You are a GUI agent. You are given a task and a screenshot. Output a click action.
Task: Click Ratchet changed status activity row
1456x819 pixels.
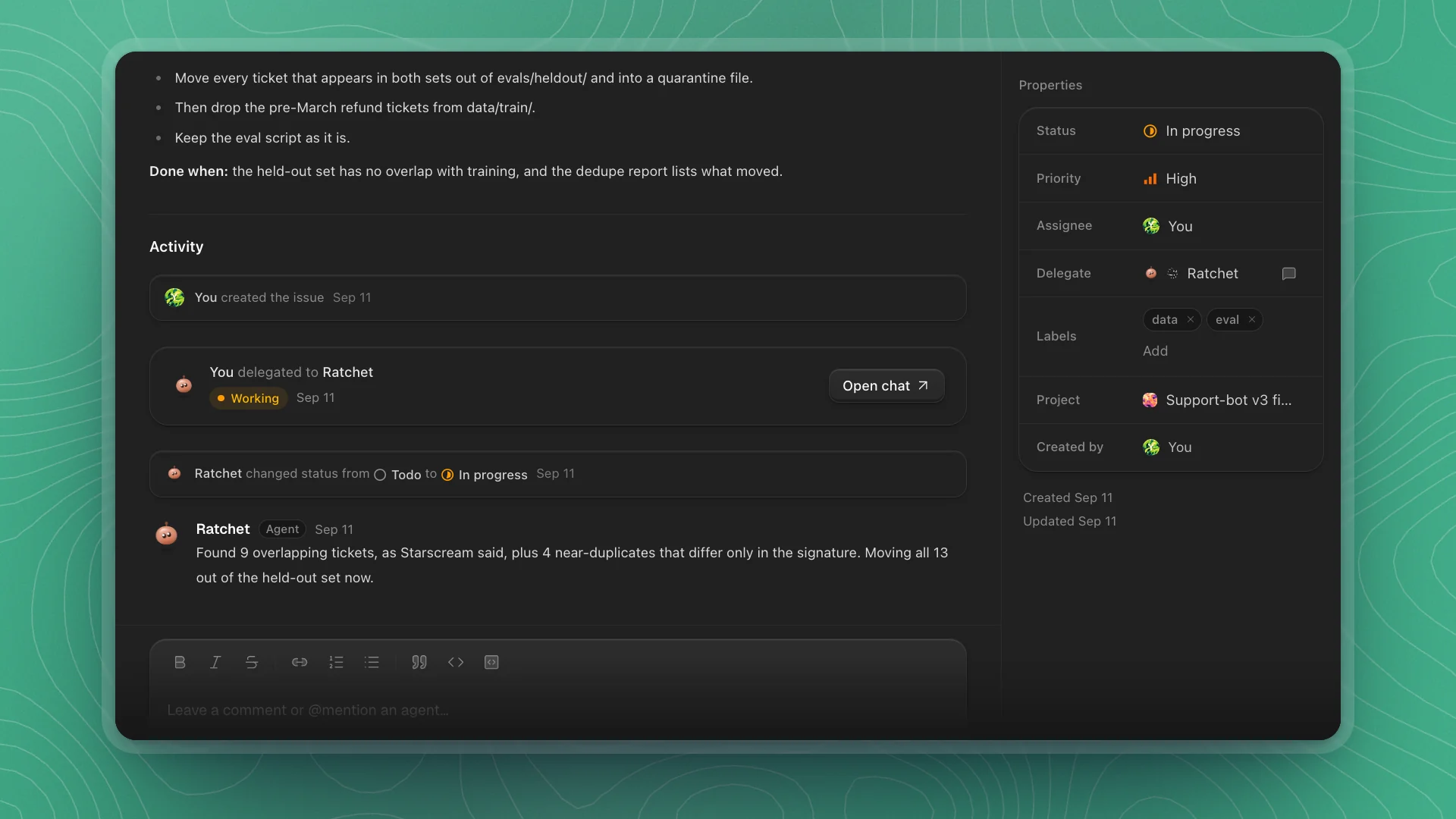click(557, 474)
